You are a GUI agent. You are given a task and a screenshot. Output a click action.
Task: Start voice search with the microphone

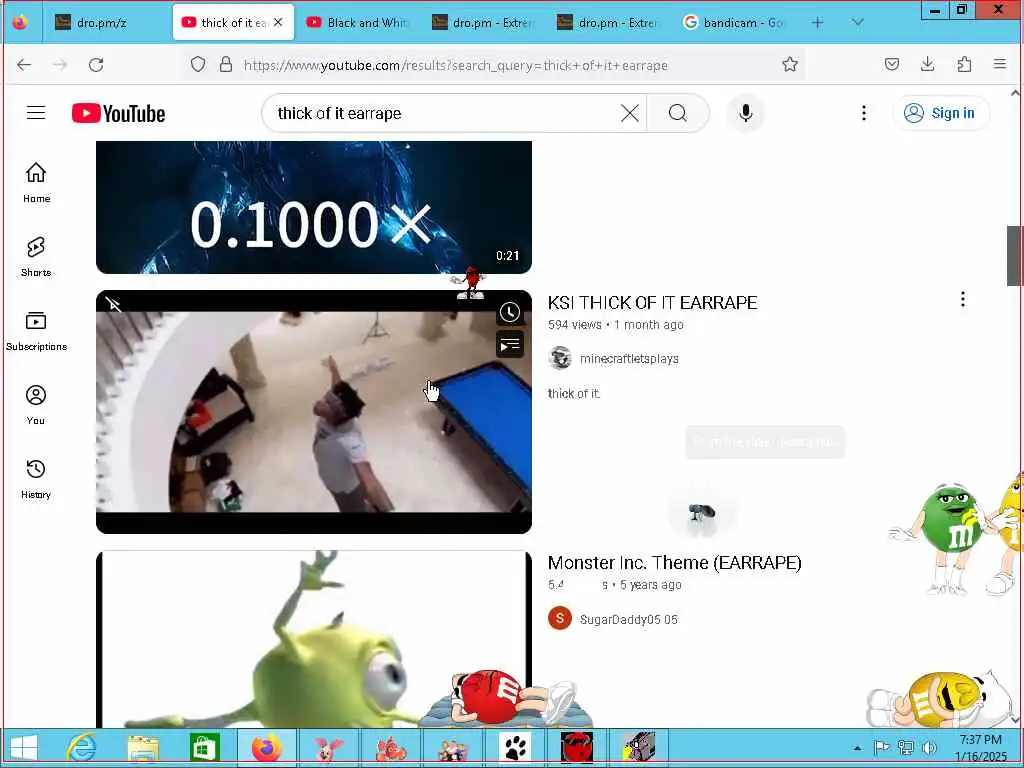point(745,113)
